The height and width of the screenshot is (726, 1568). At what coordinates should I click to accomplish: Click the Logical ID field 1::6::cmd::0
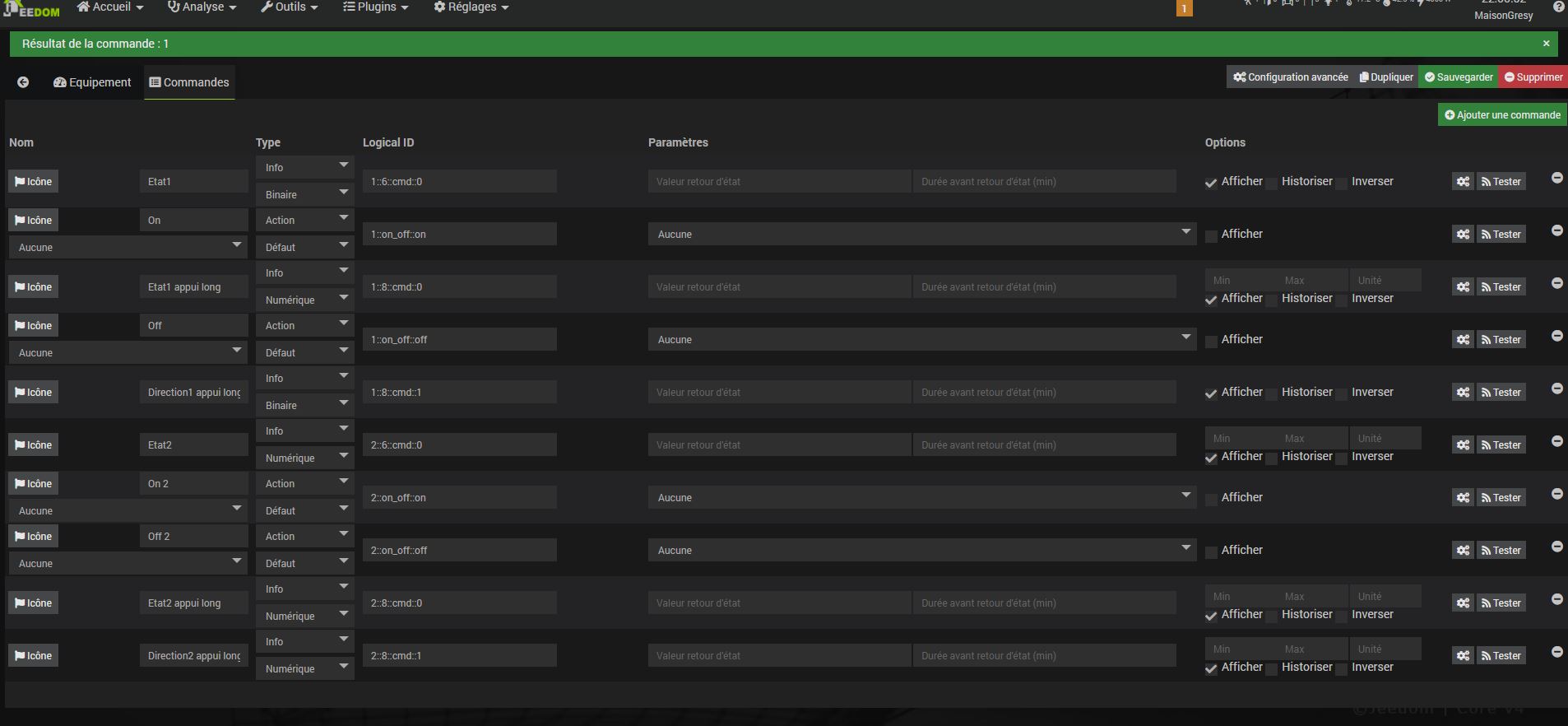coord(460,182)
